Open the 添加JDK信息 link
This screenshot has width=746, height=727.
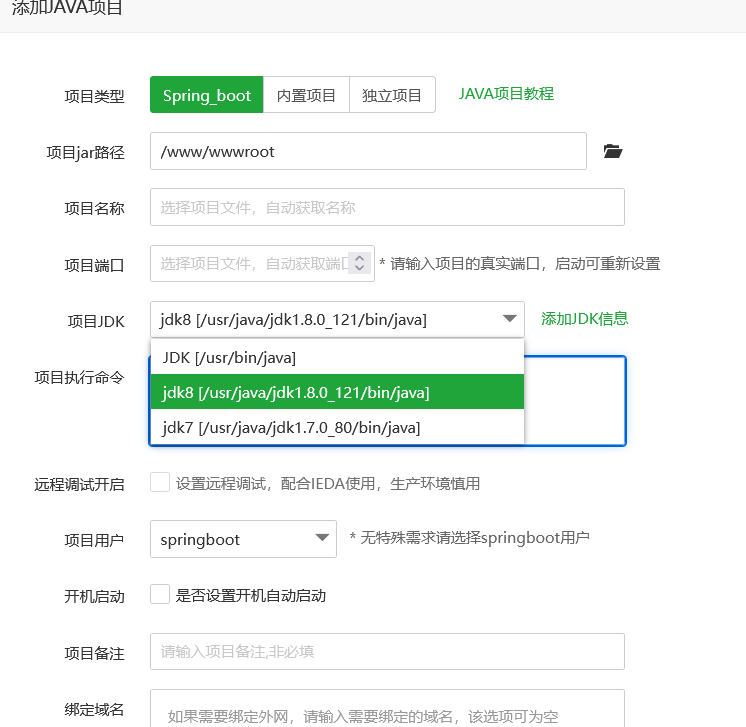585,318
